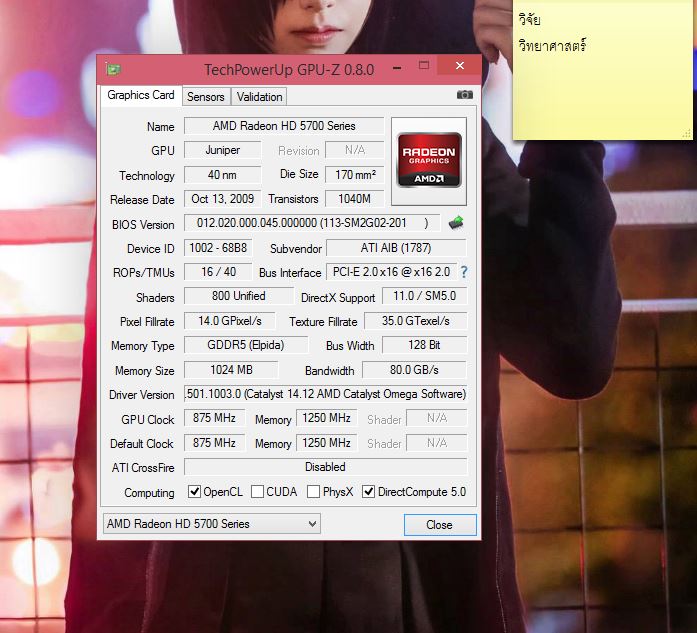Click the GPU Clock row Shader N/A field

(437, 418)
